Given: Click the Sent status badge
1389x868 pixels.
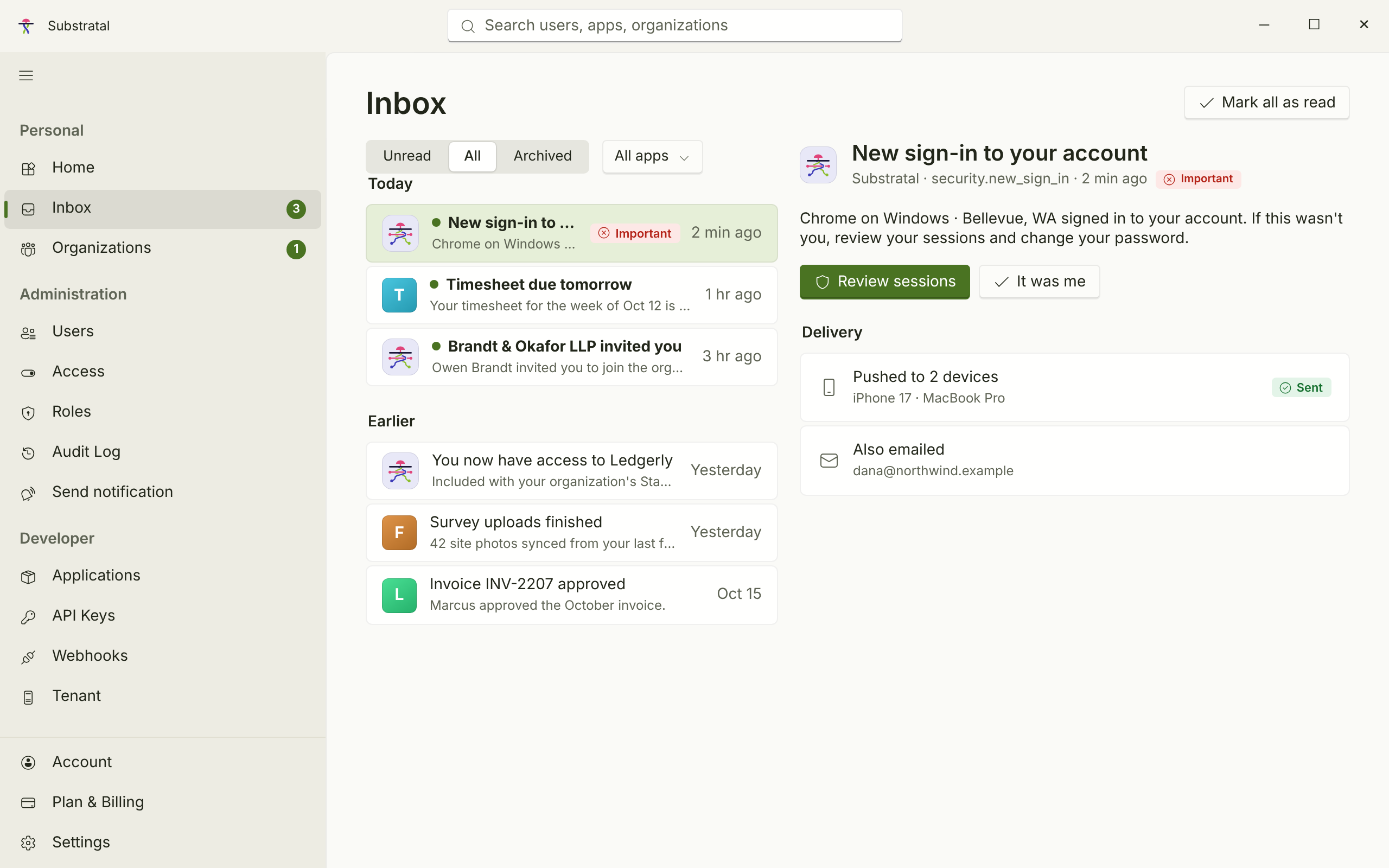Looking at the screenshot, I should 1301,388.
